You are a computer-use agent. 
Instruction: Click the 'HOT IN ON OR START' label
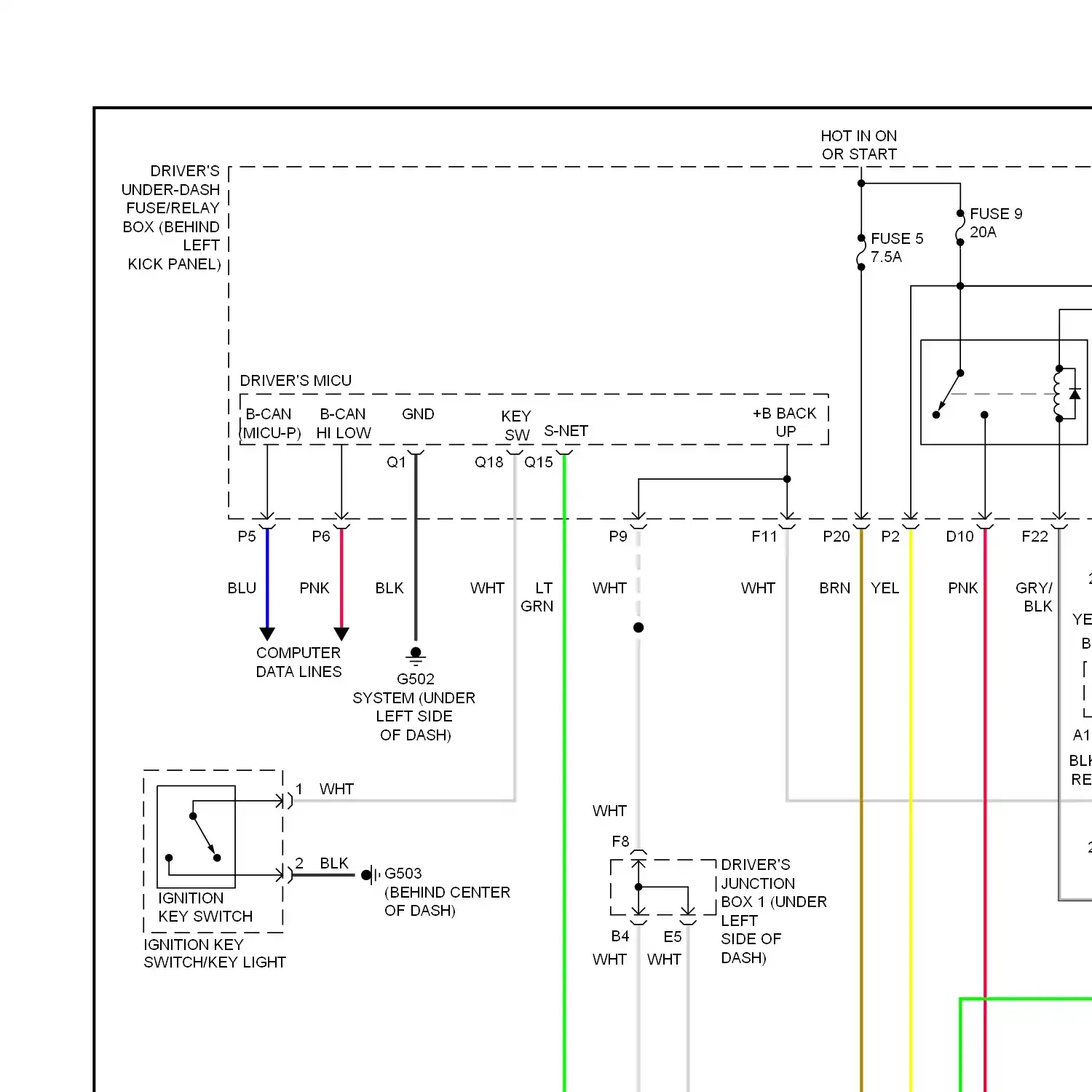point(859,145)
